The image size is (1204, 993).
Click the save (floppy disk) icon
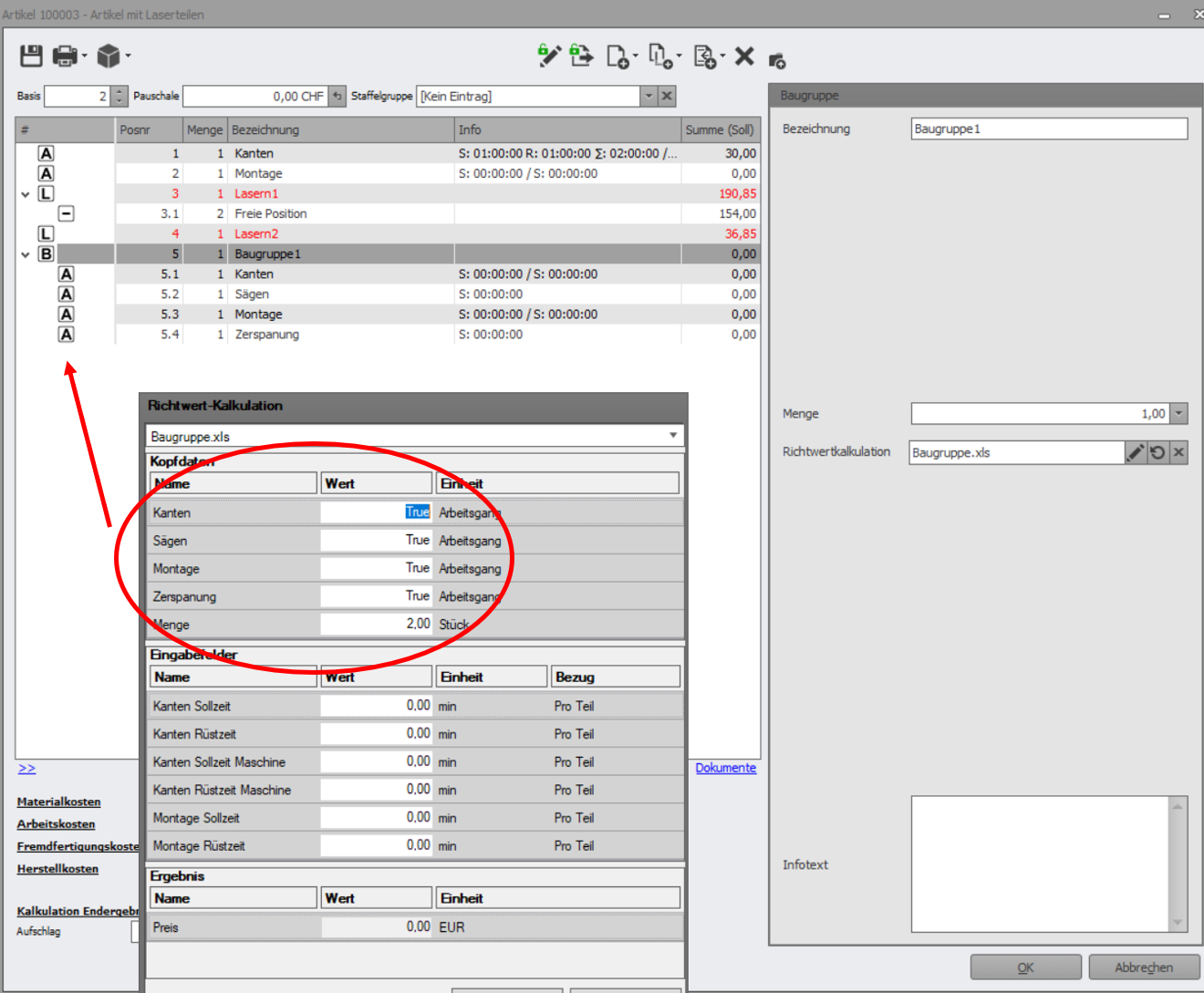pyautogui.click(x=31, y=56)
